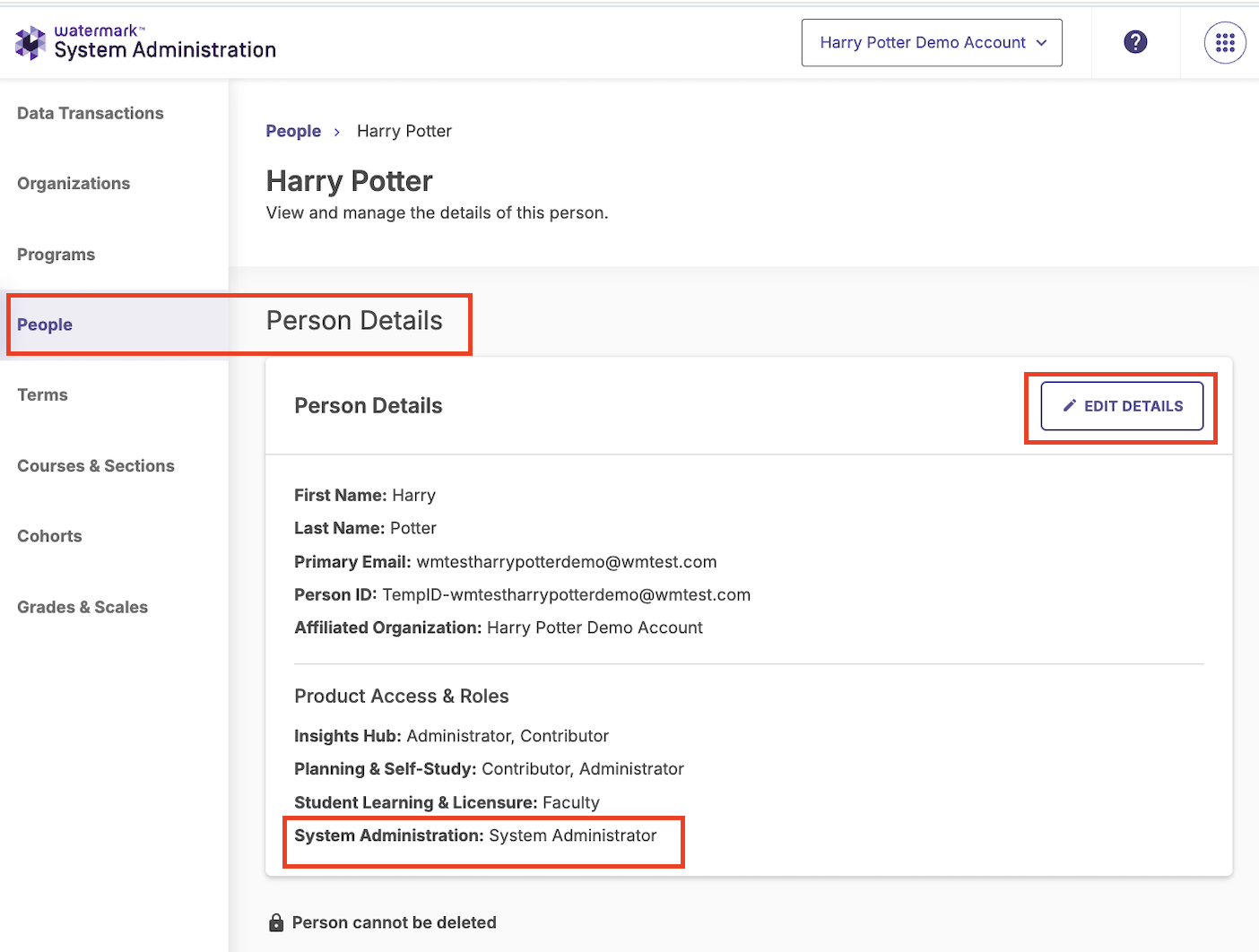This screenshot has height=952, width=1259.
Task: Open Harry Potter Demo Account dropdown
Action: pyautogui.click(x=932, y=42)
